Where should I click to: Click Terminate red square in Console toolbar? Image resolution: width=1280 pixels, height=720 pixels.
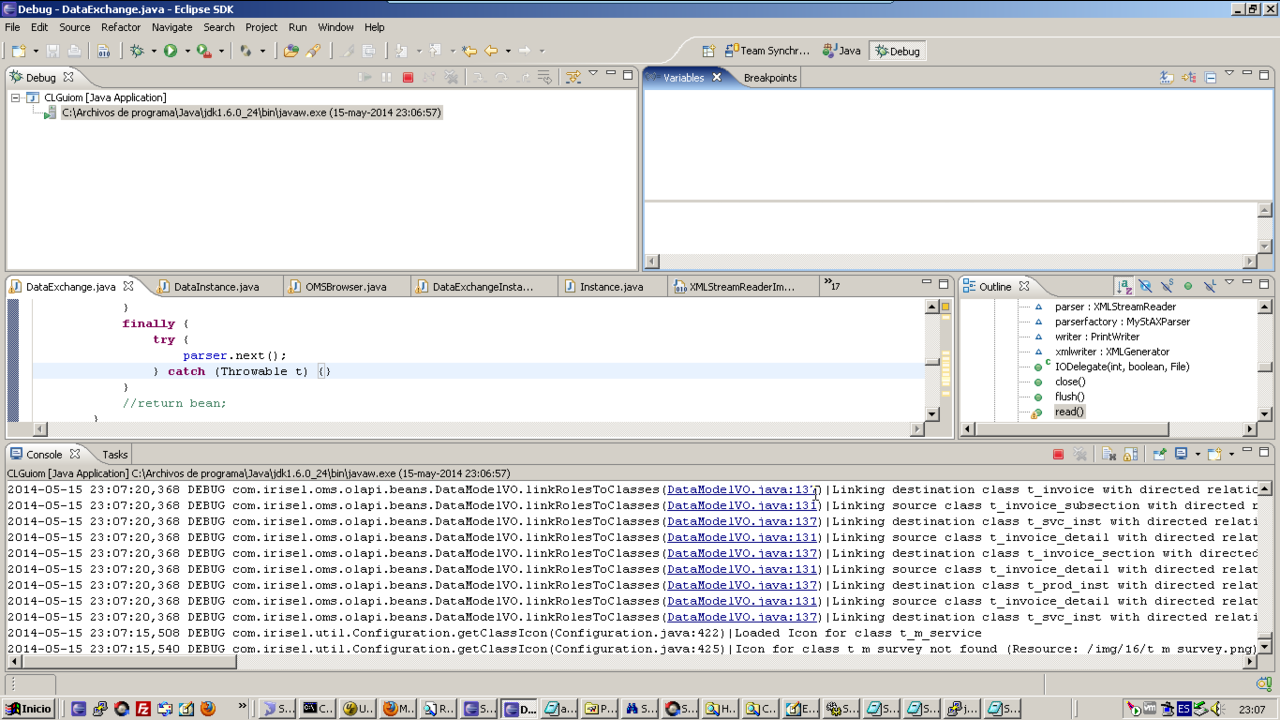click(x=1058, y=454)
